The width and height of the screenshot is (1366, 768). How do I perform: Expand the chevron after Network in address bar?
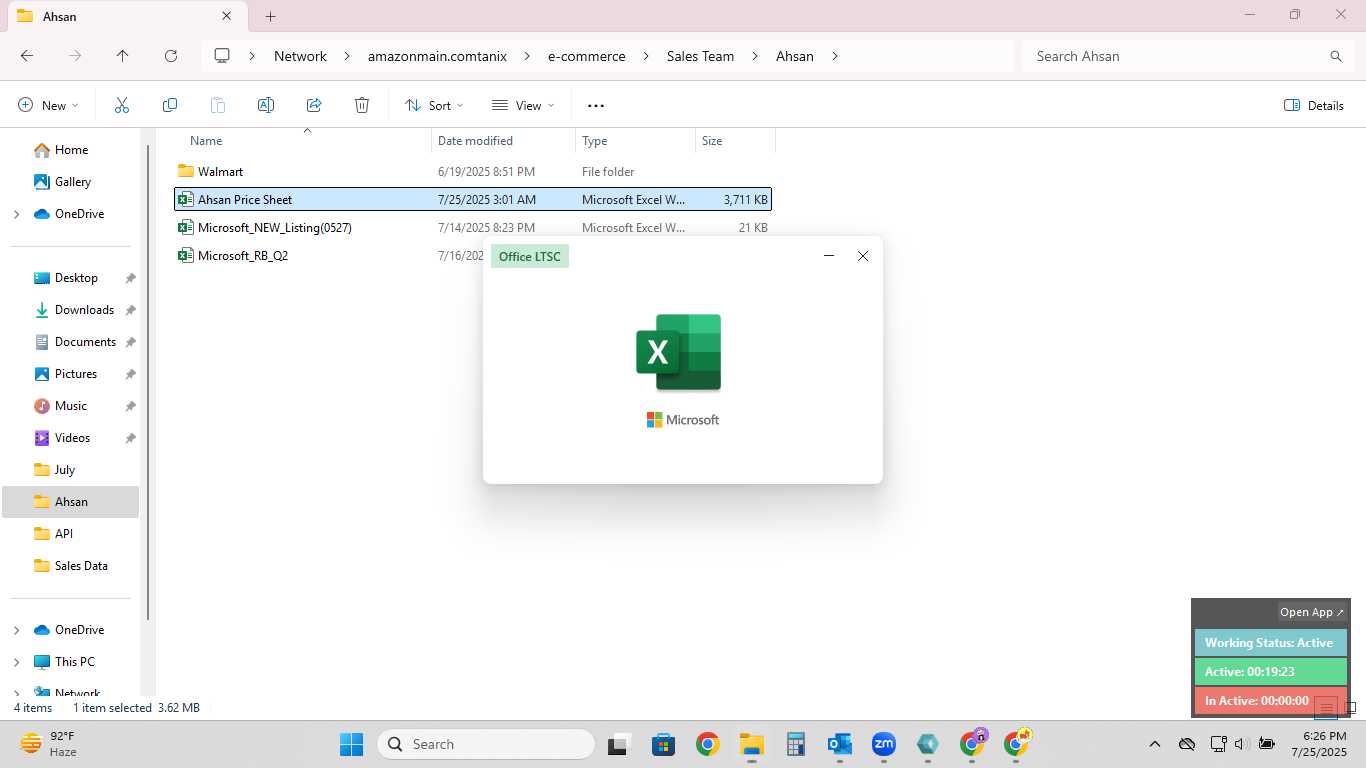pyautogui.click(x=347, y=56)
